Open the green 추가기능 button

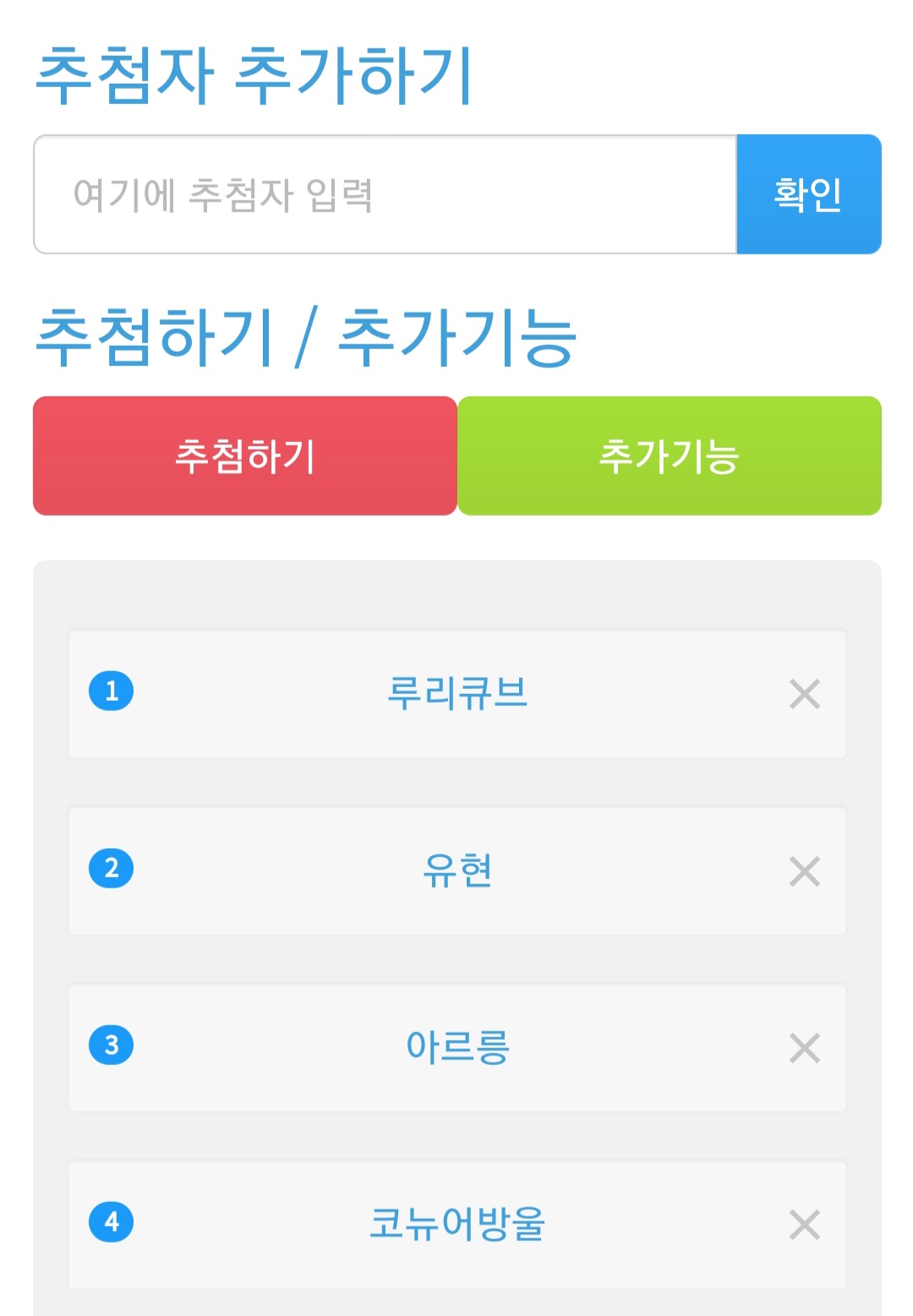coord(669,456)
